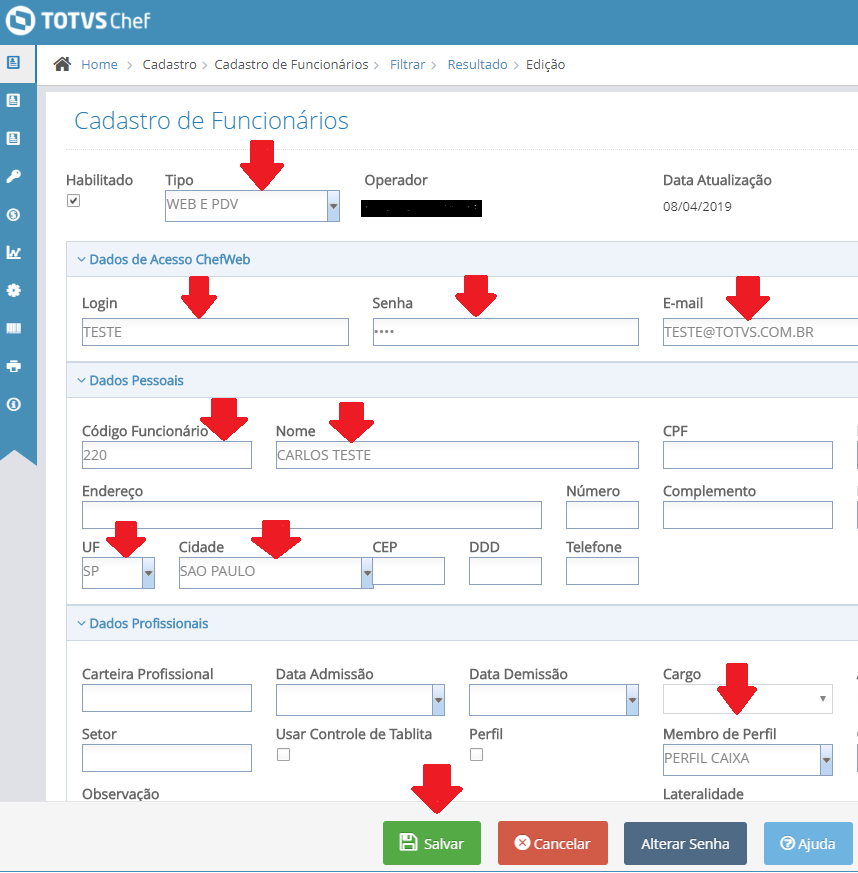
Task: Click the Senha password field
Action: (x=506, y=332)
